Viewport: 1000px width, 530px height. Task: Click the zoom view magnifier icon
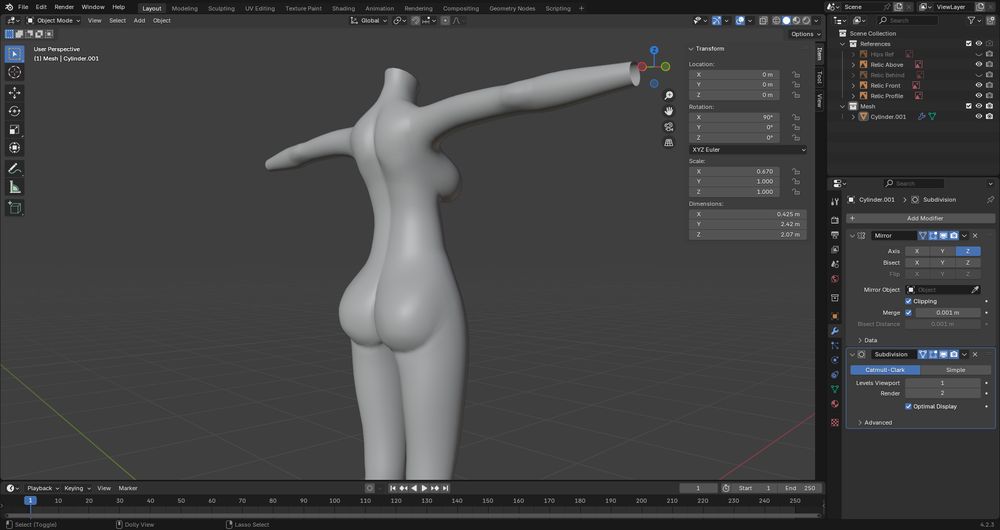[668, 96]
